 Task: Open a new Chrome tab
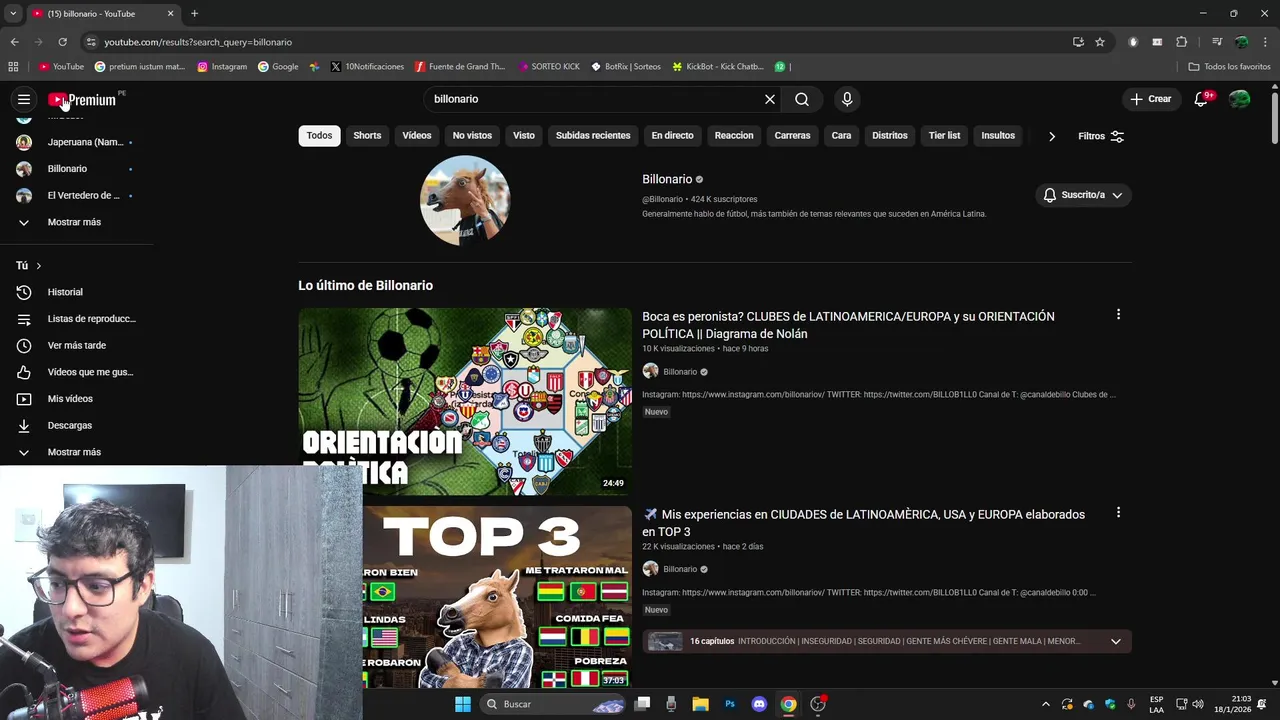pos(194,13)
